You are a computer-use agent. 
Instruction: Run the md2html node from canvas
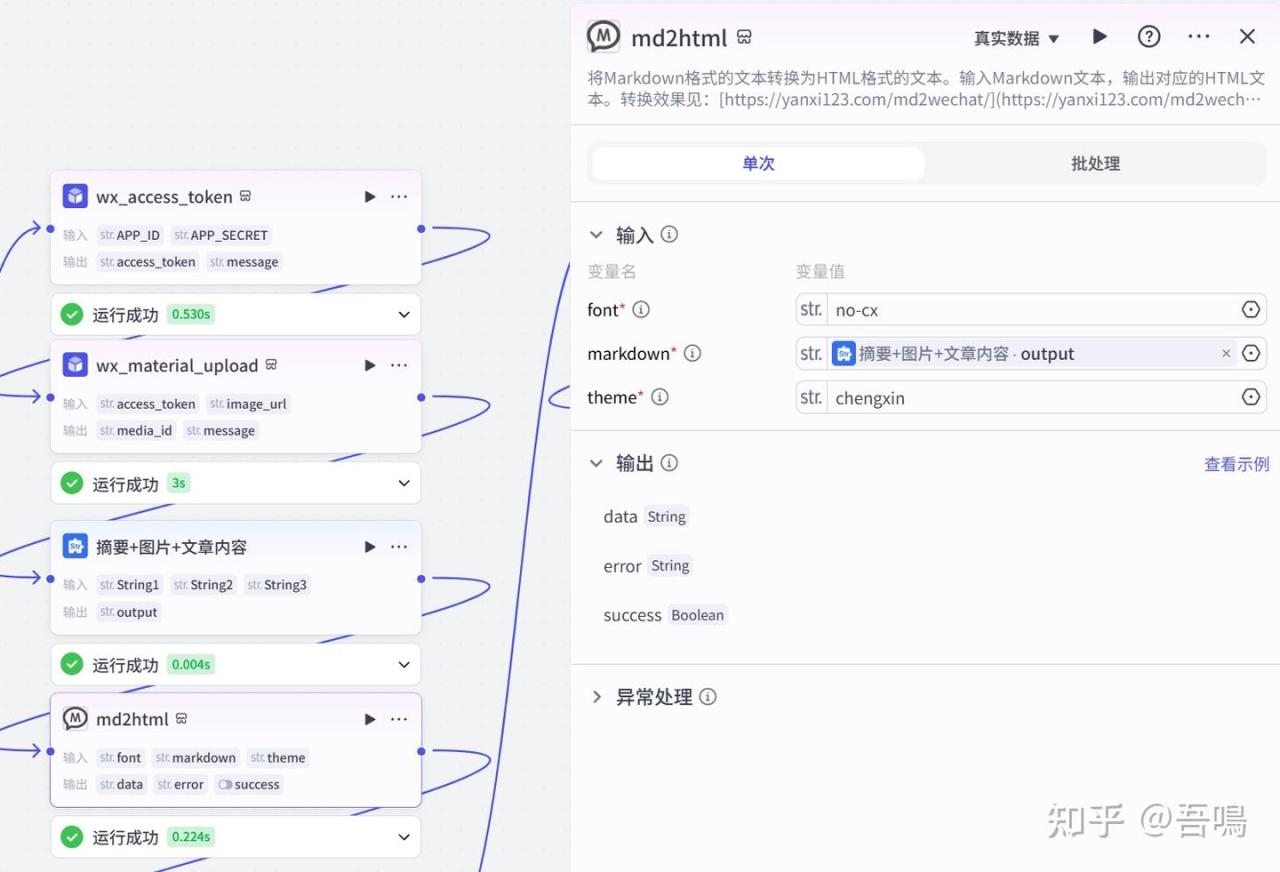tap(370, 719)
